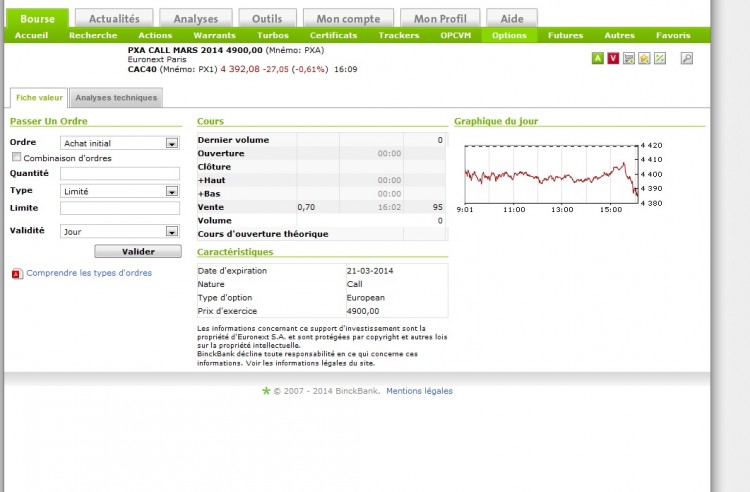Select Futures in green submenu

click(565, 35)
